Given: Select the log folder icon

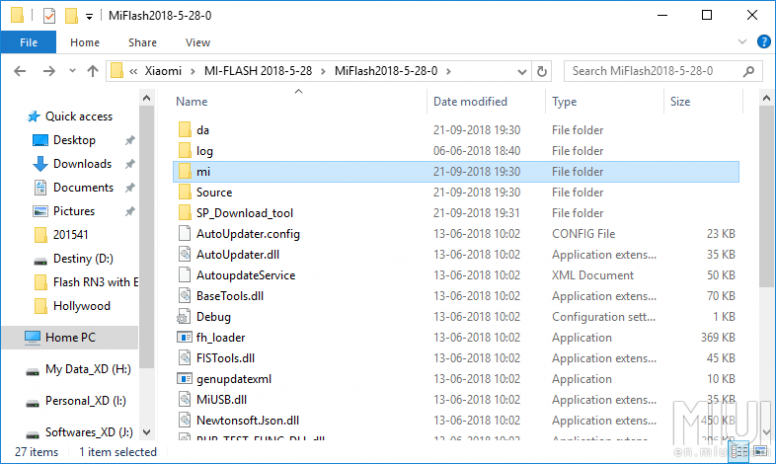Looking at the screenshot, I should 185,150.
